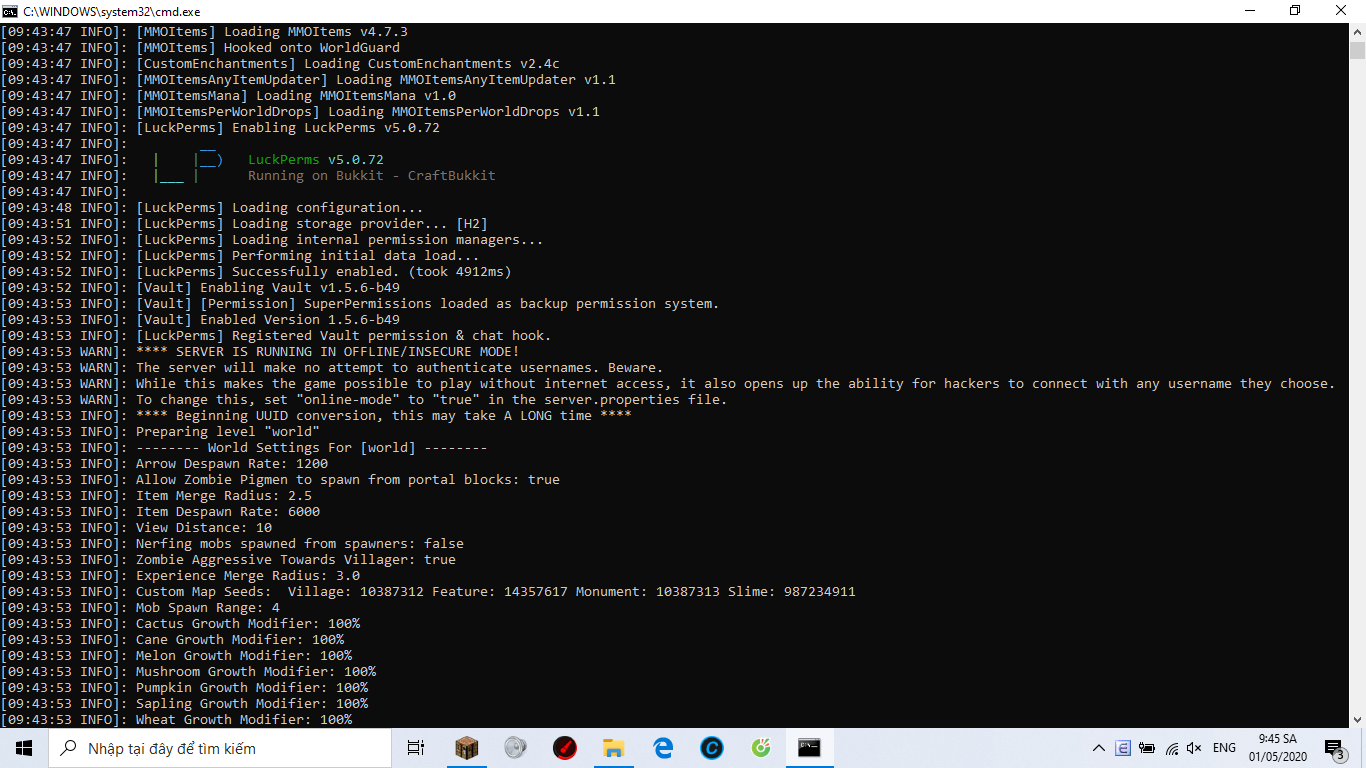Click "Experience Merge Radius: 3.0" line
1366x768 pixels.
(x=179, y=576)
